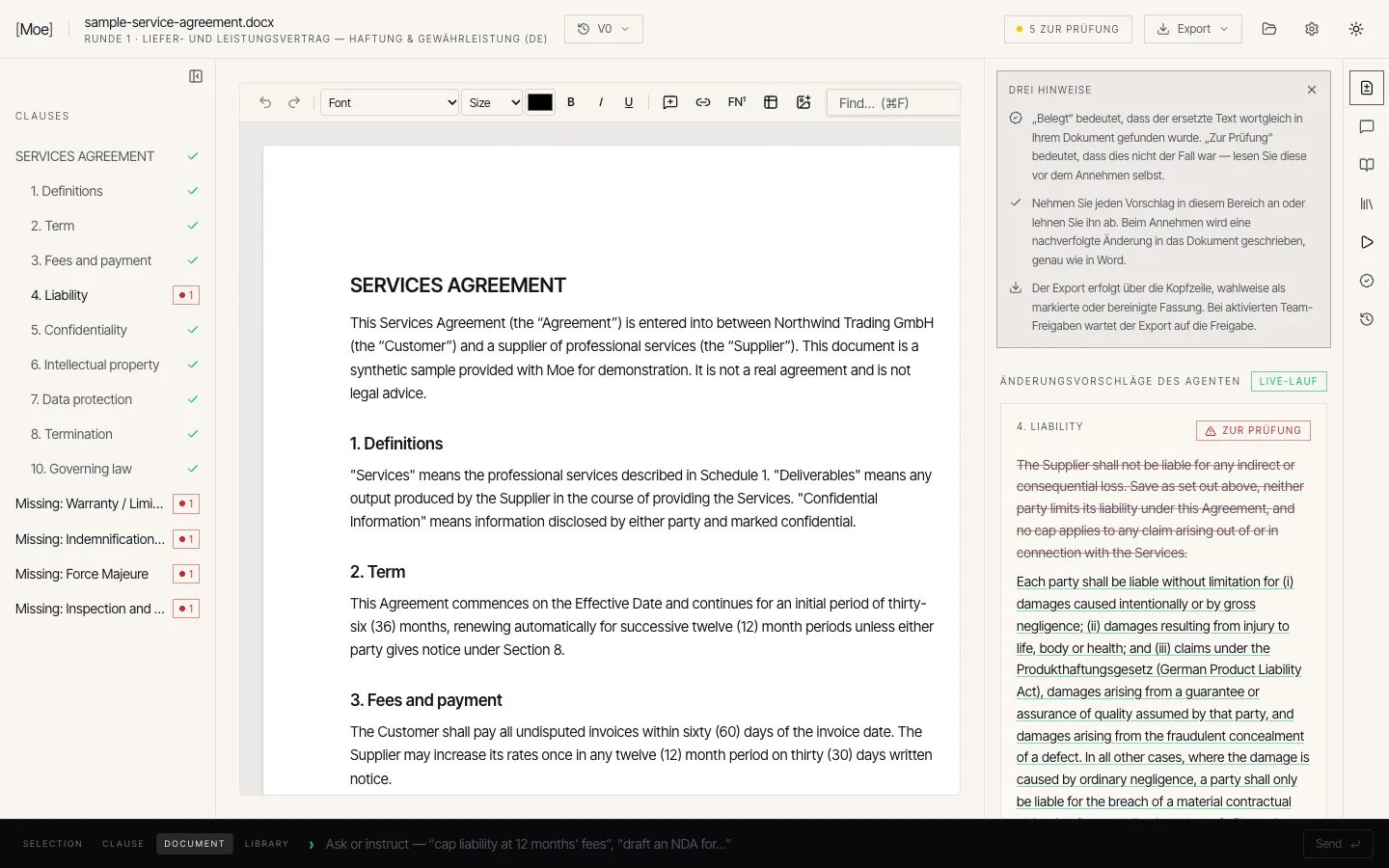This screenshot has width=1389, height=868.
Task: Insert a hyperlink via toolbar link icon
Action: pyautogui.click(x=703, y=102)
